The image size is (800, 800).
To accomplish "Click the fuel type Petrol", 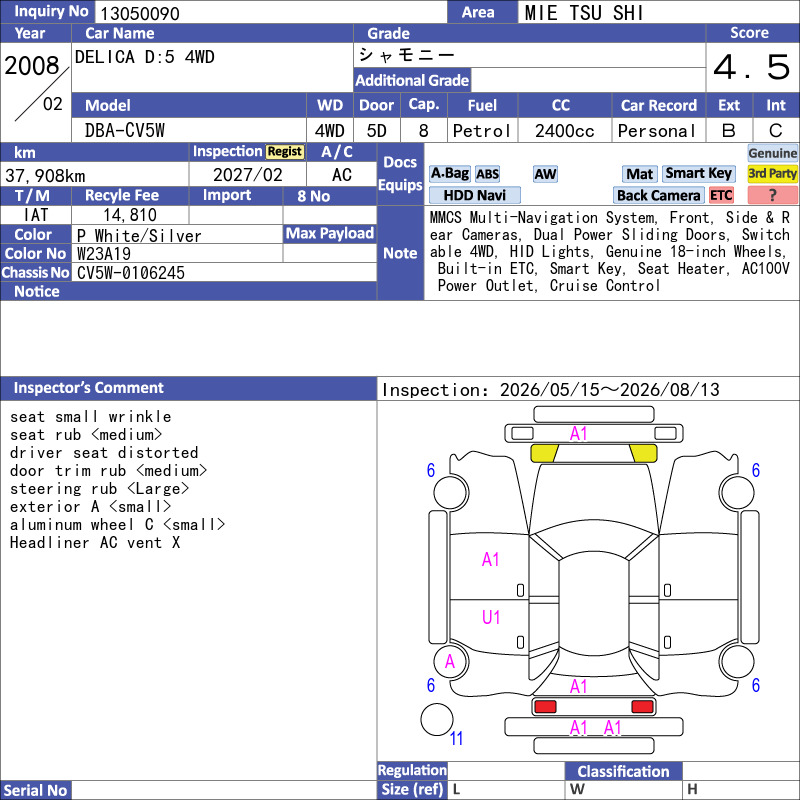I will 482,131.
